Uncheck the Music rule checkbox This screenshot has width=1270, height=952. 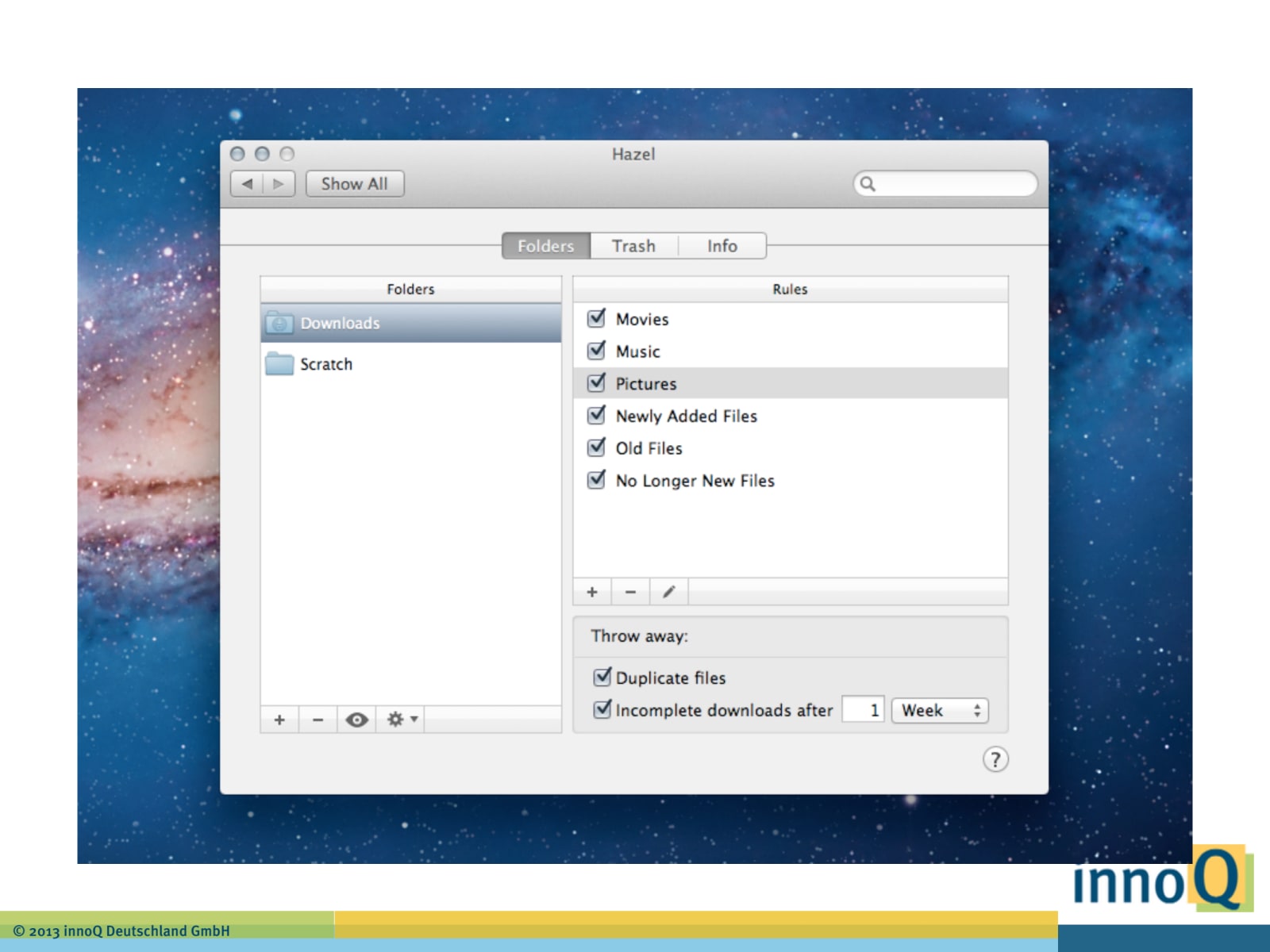[596, 351]
